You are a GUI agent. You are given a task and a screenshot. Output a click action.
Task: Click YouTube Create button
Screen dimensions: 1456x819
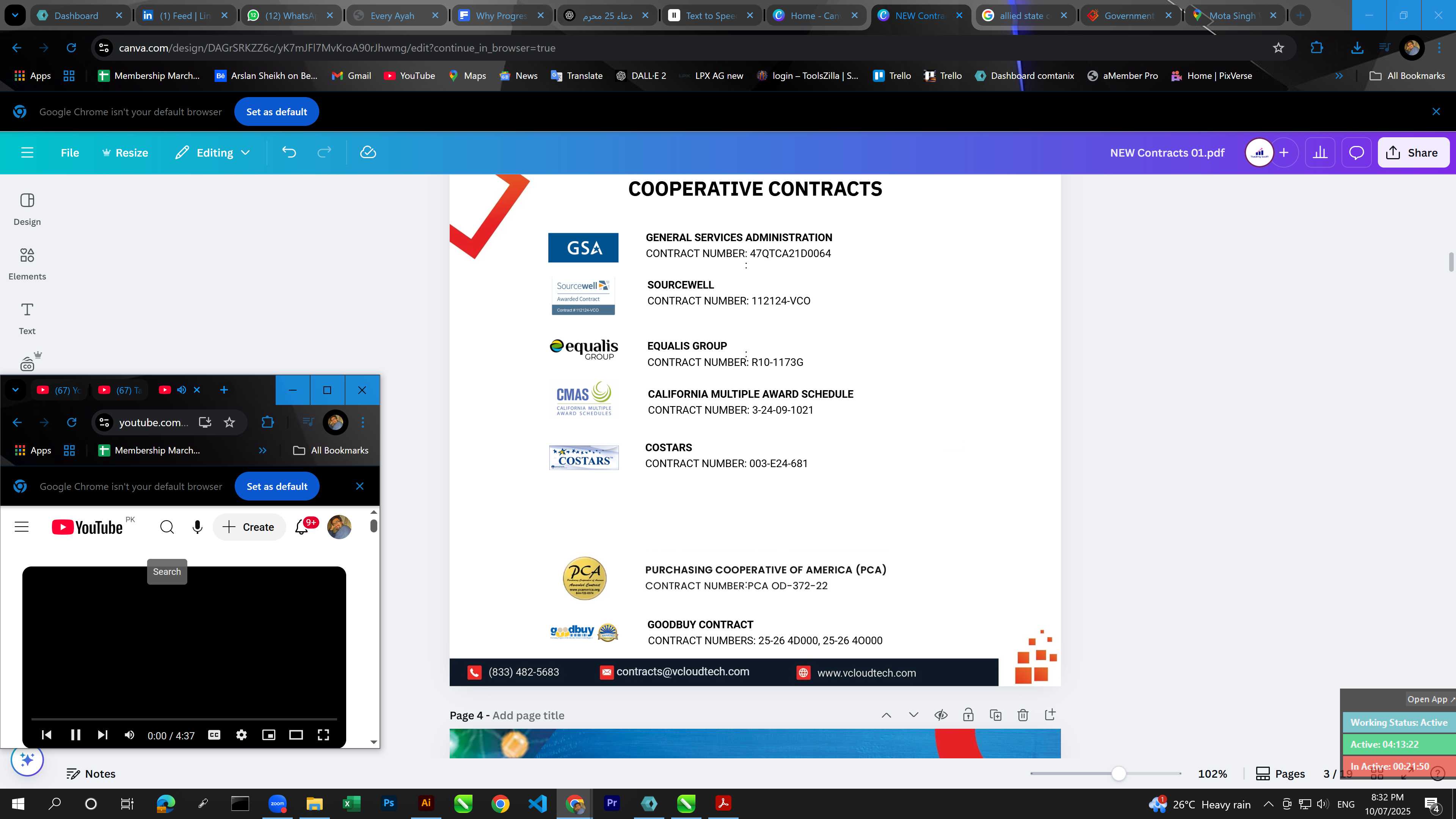(249, 527)
